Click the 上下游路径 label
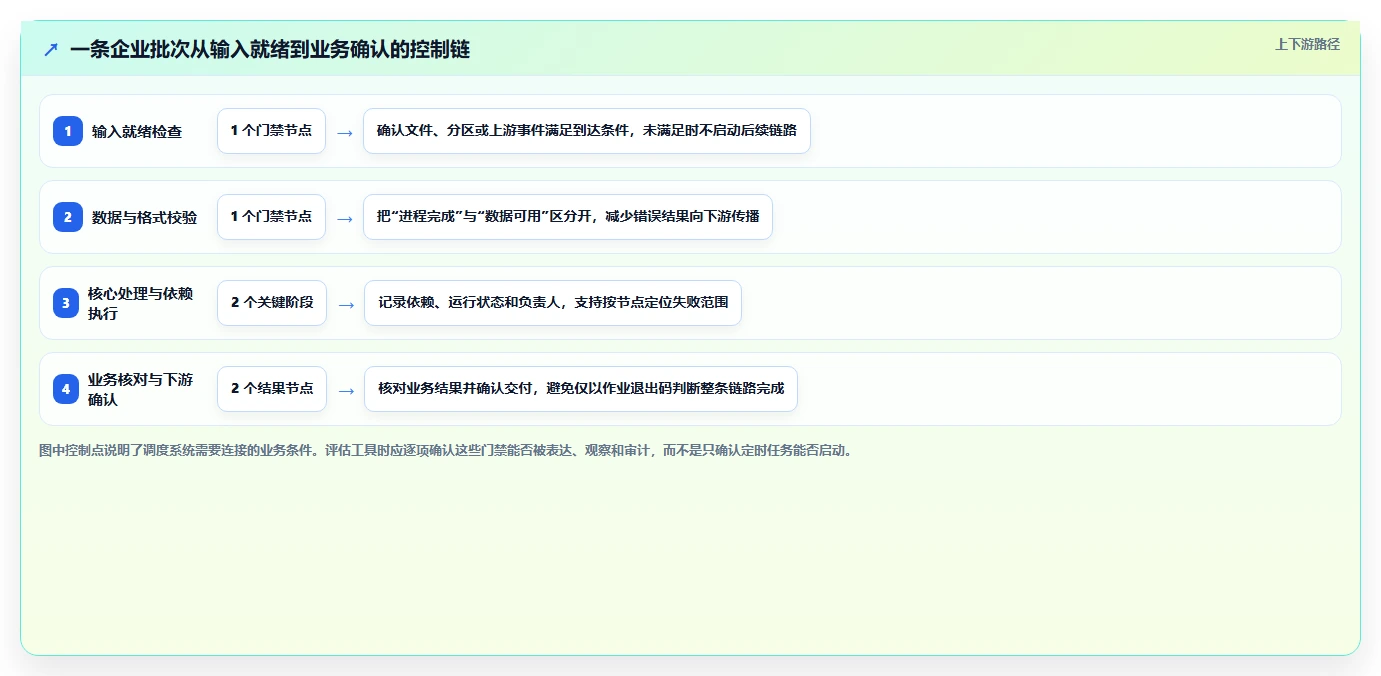The height and width of the screenshot is (676, 1381). click(x=1307, y=44)
